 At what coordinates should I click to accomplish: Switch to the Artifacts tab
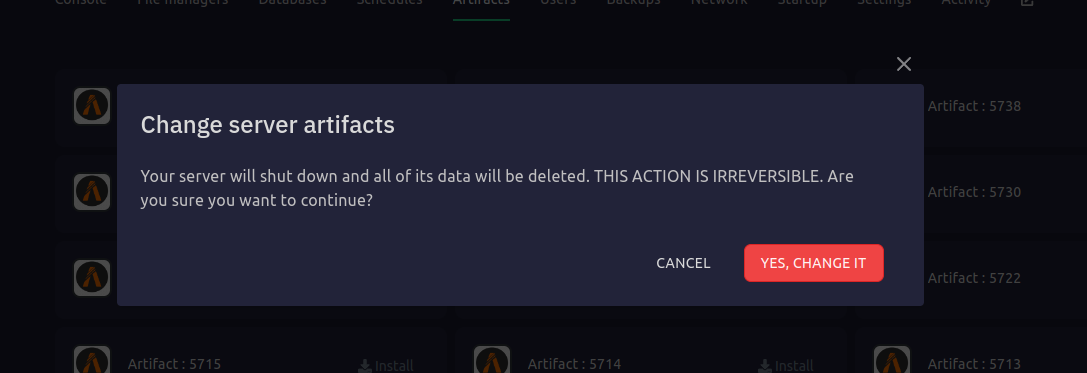click(481, 3)
